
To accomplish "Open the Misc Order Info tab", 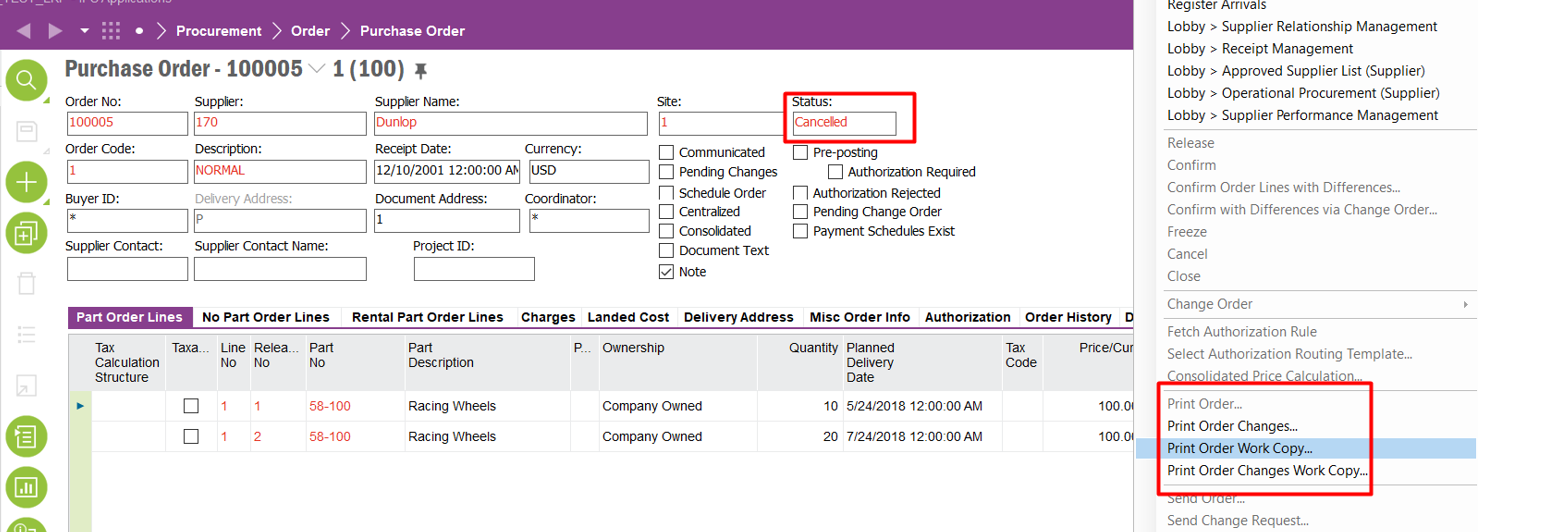I will pyautogui.click(x=860, y=317).
